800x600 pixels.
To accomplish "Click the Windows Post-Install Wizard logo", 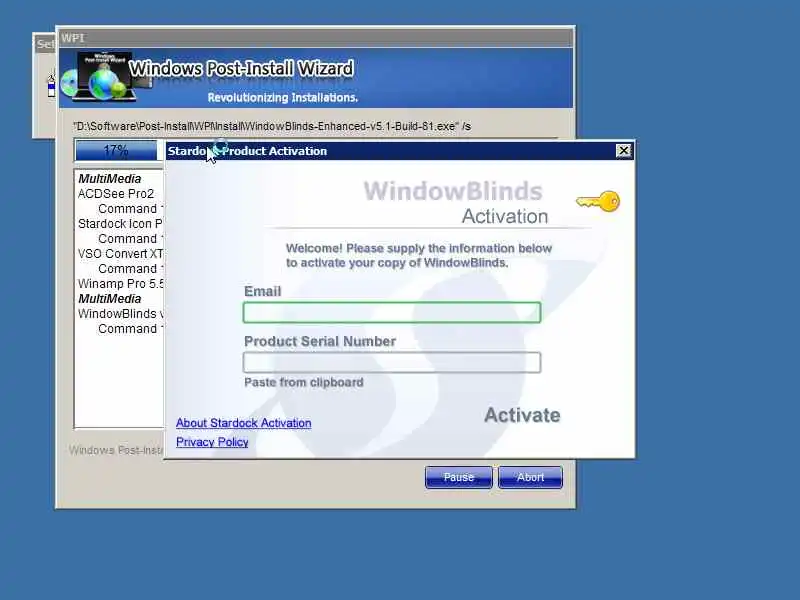I will click(105, 77).
